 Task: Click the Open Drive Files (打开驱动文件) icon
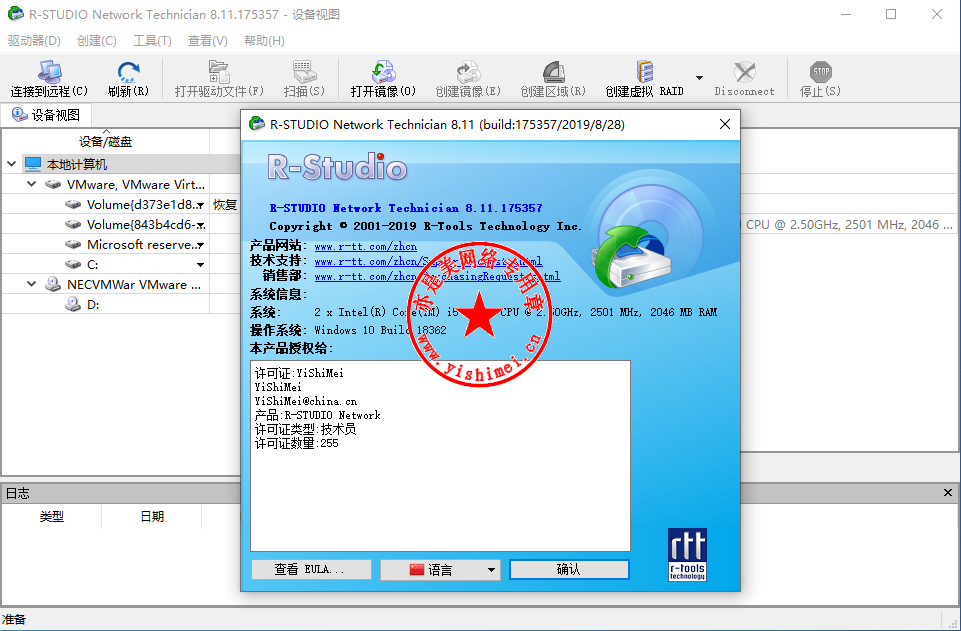(219, 72)
